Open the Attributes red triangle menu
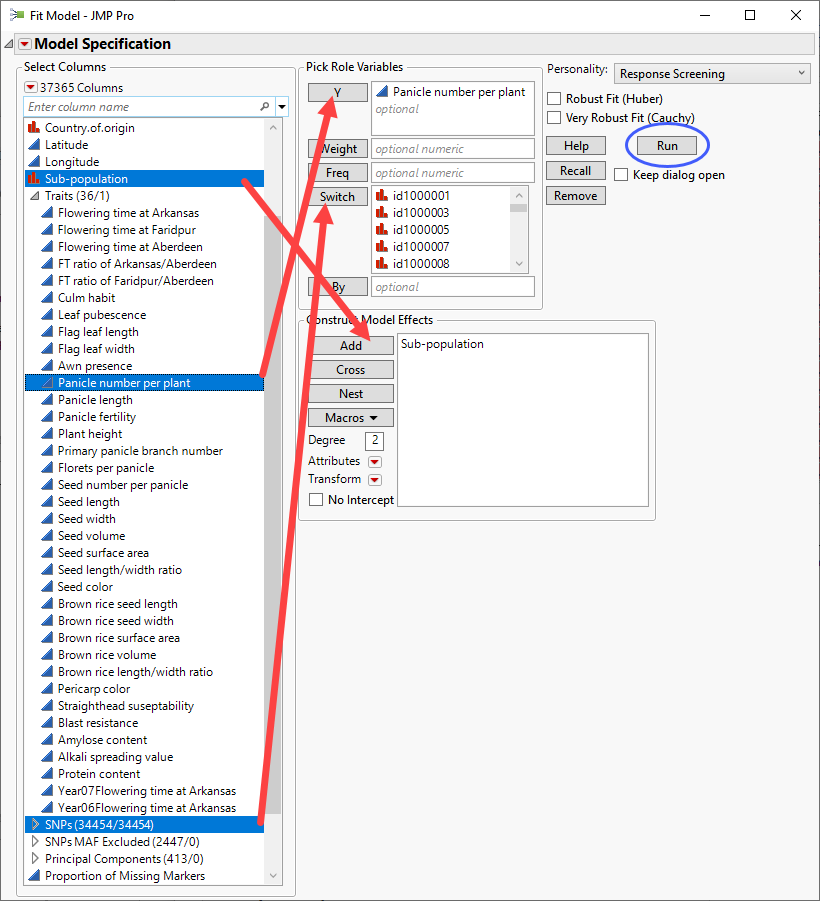The image size is (820, 901). (375, 461)
